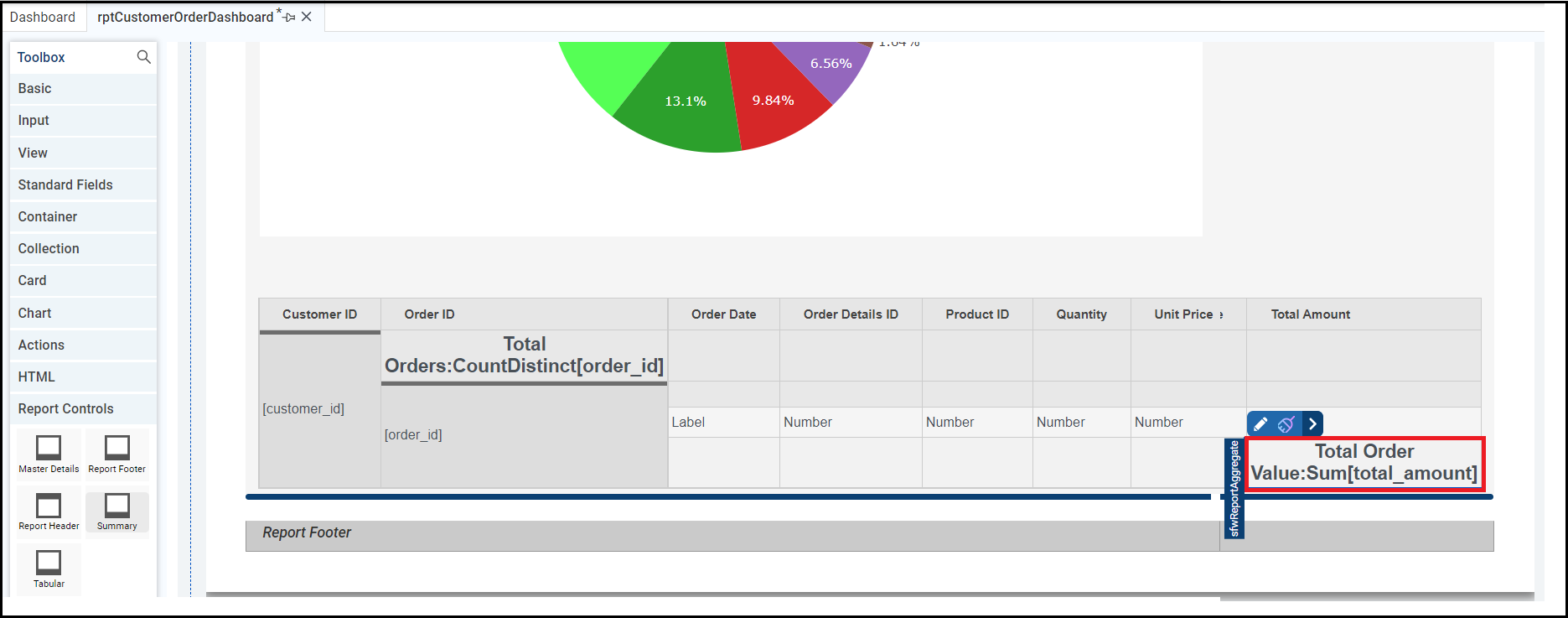
Task: Choose the Report Header control
Action: click(x=49, y=512)
